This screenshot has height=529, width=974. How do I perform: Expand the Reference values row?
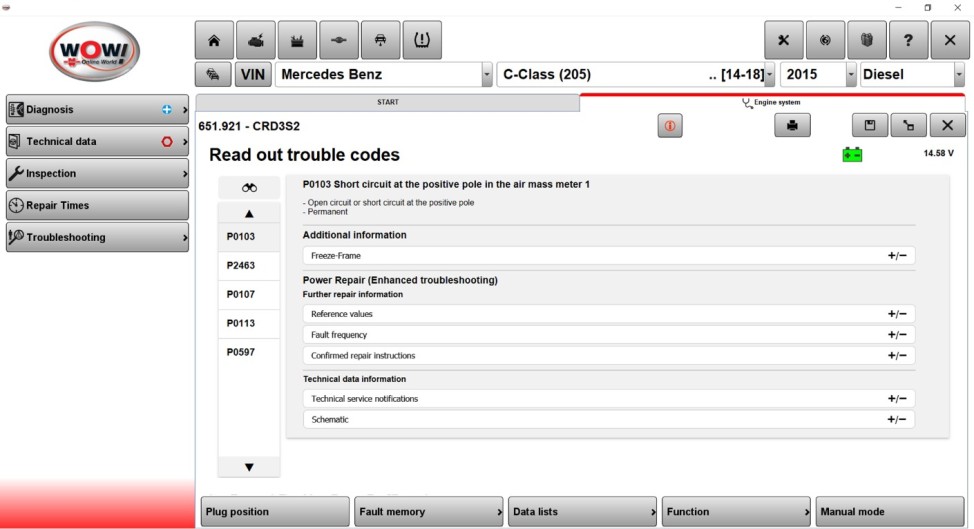609,314
